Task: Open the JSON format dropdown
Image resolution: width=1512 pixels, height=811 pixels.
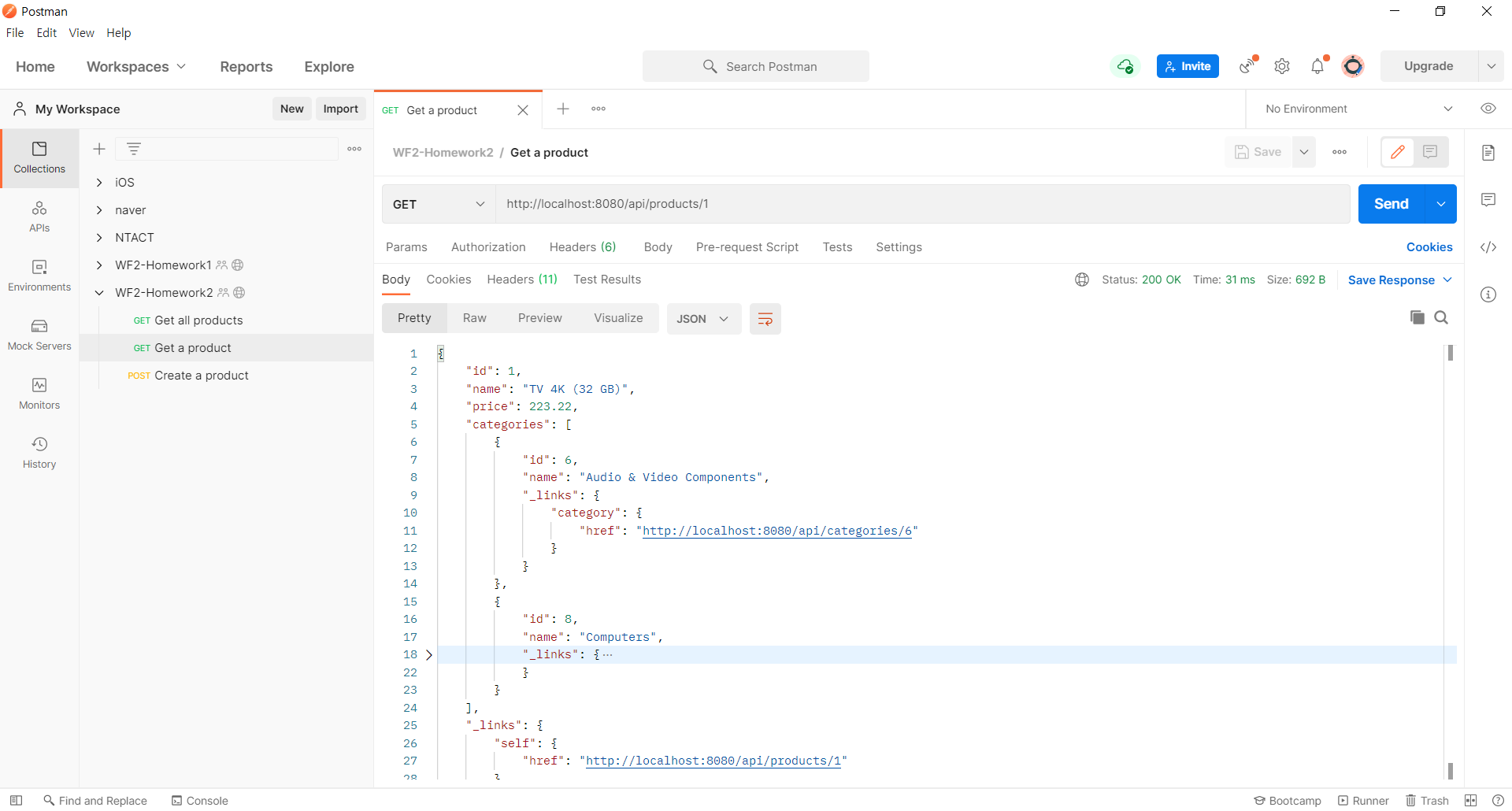Action: pyautogui.click(x=703, y=319)
